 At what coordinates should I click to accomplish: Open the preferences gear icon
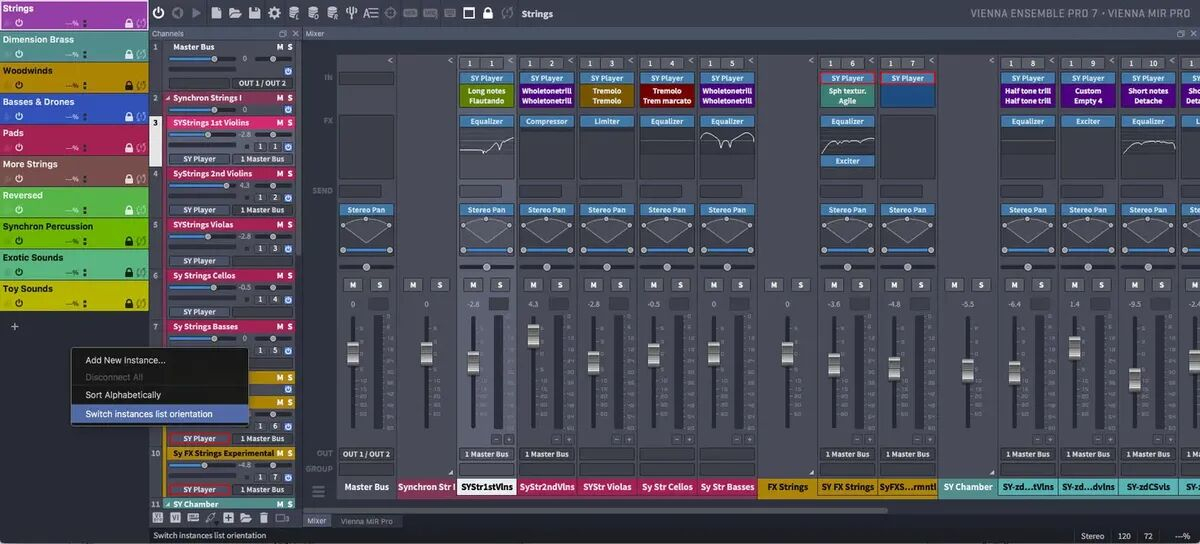273,14
